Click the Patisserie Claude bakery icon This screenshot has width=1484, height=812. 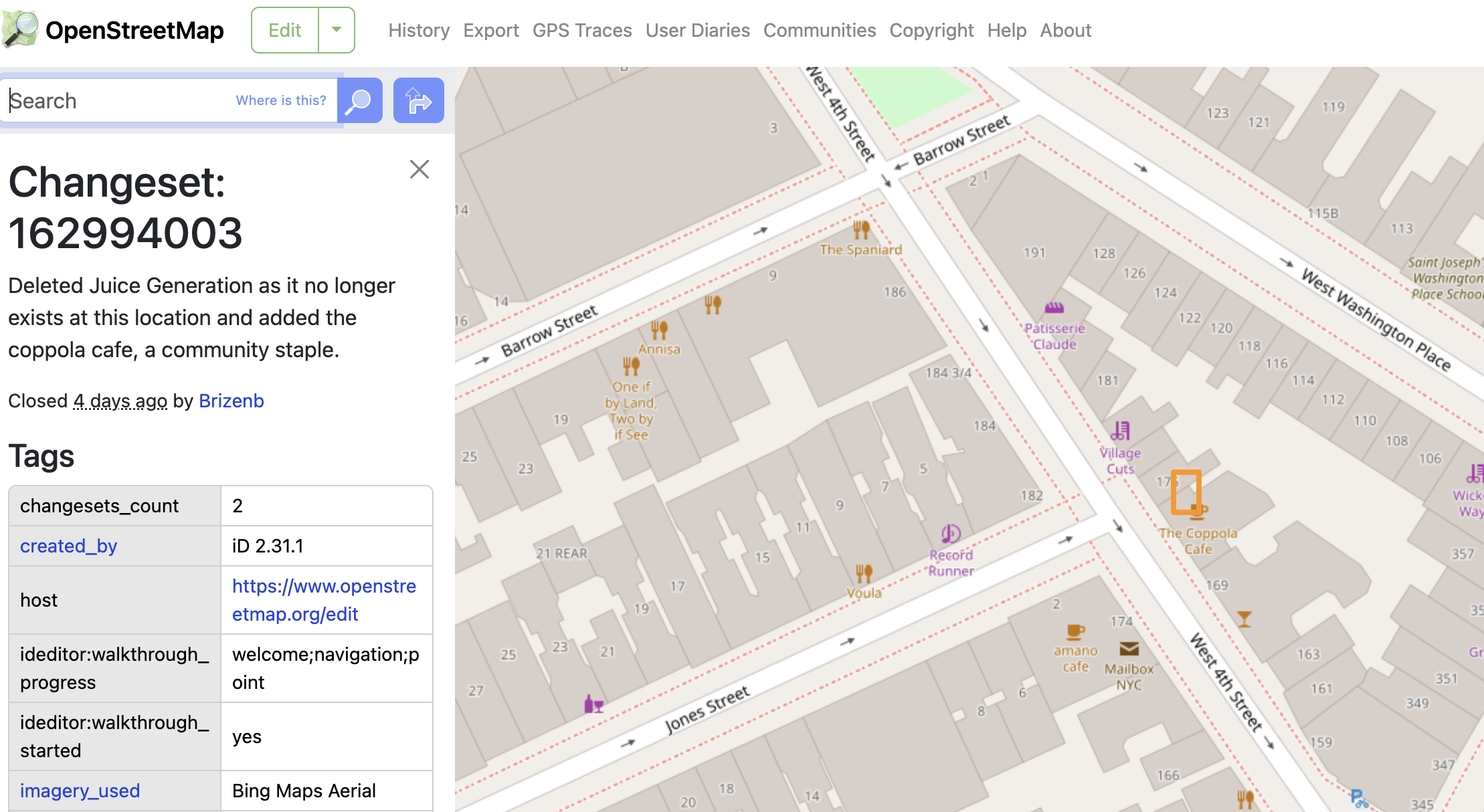(x=1054, y=308)
